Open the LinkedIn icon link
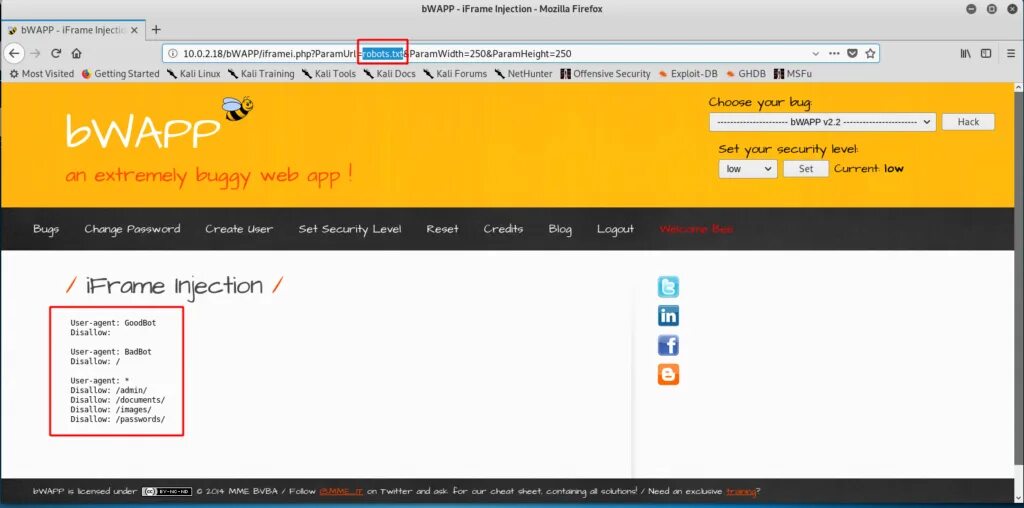The image size is (1024, 508). tap(668, 316)
